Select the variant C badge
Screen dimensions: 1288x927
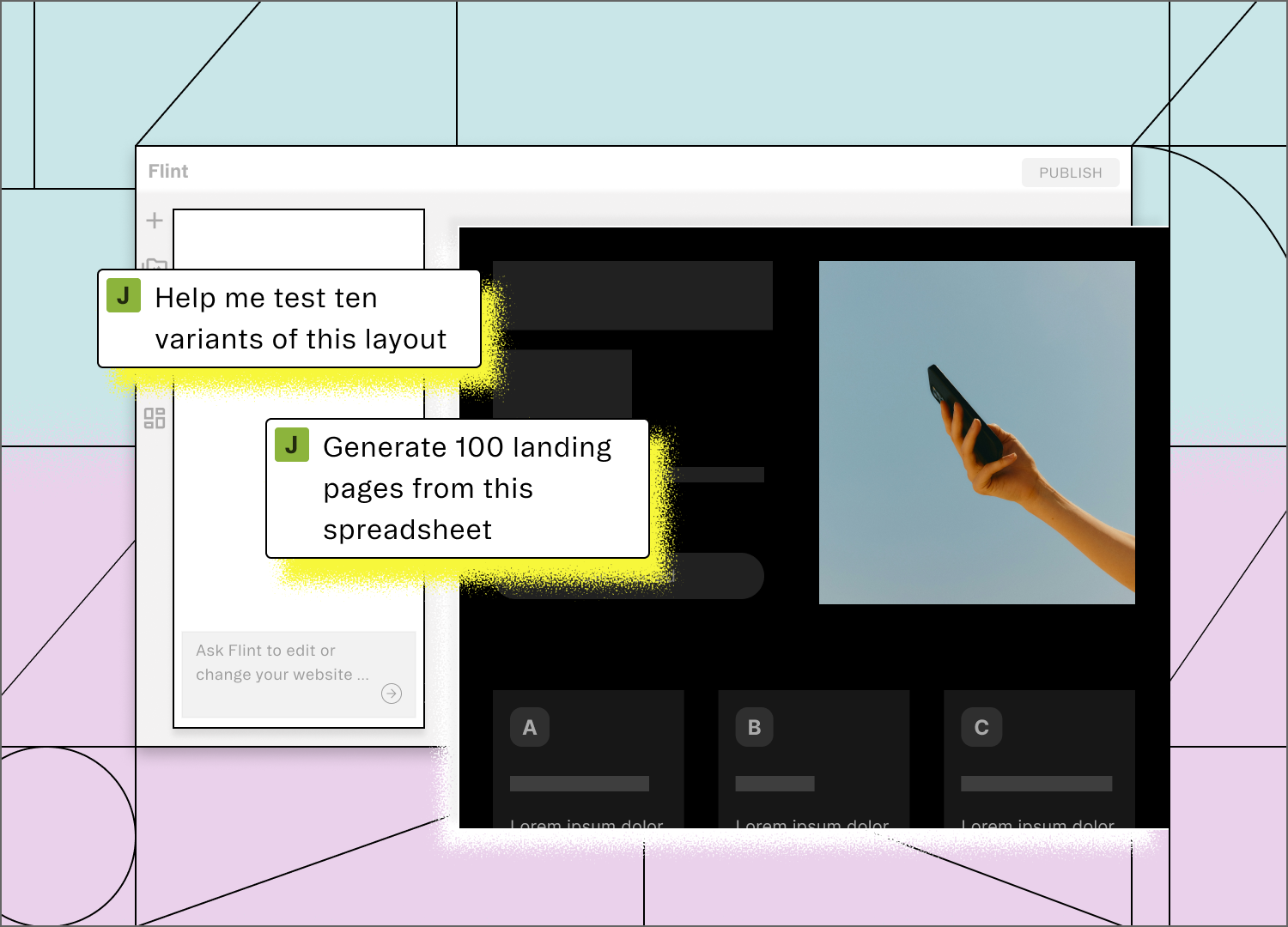pos(981,726)
